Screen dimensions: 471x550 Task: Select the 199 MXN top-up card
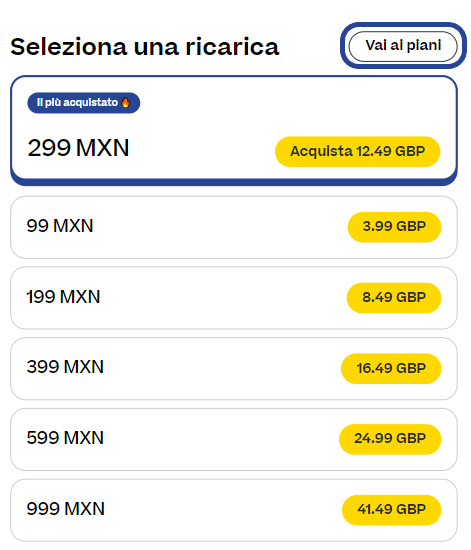coord(234,298)
